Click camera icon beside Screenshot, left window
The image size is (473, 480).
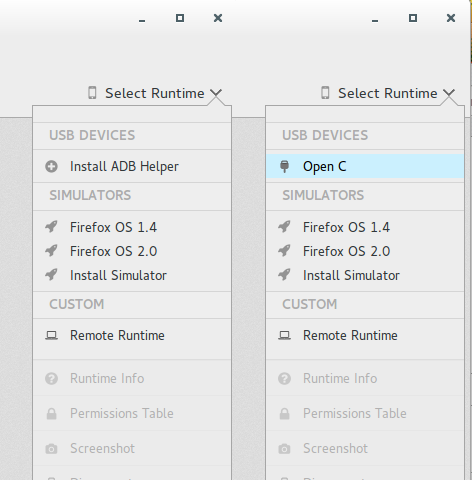click(x=51, y=449)
